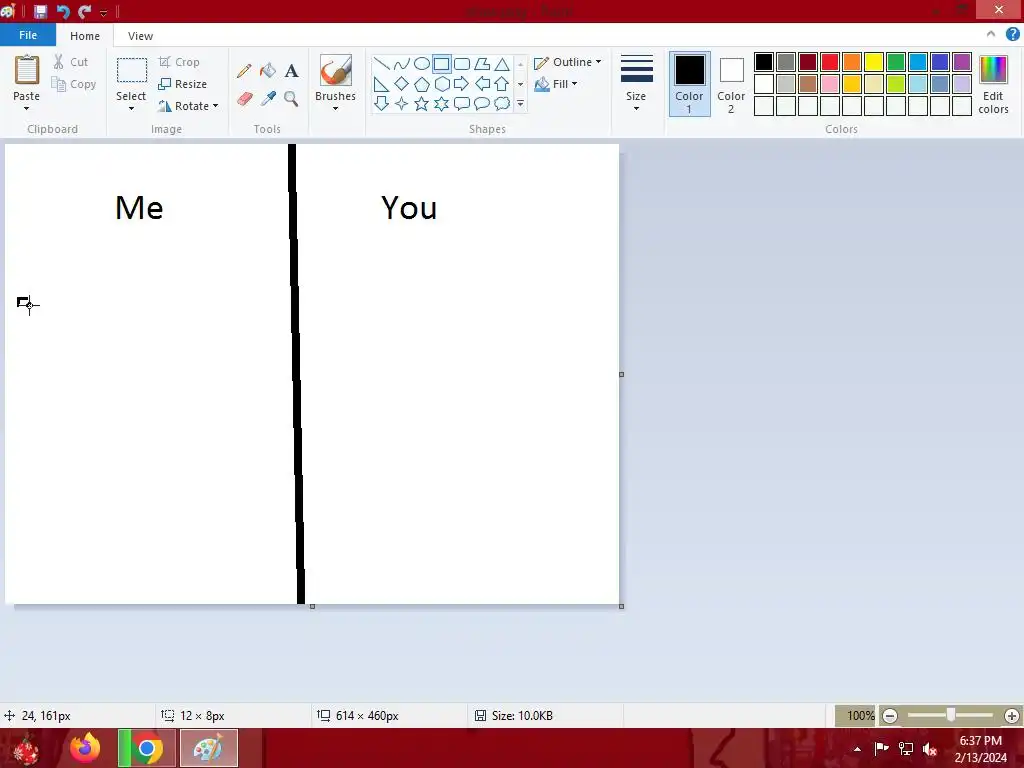
Task: Select the Fill with color bucket tool
Action: tap(268, 71)
